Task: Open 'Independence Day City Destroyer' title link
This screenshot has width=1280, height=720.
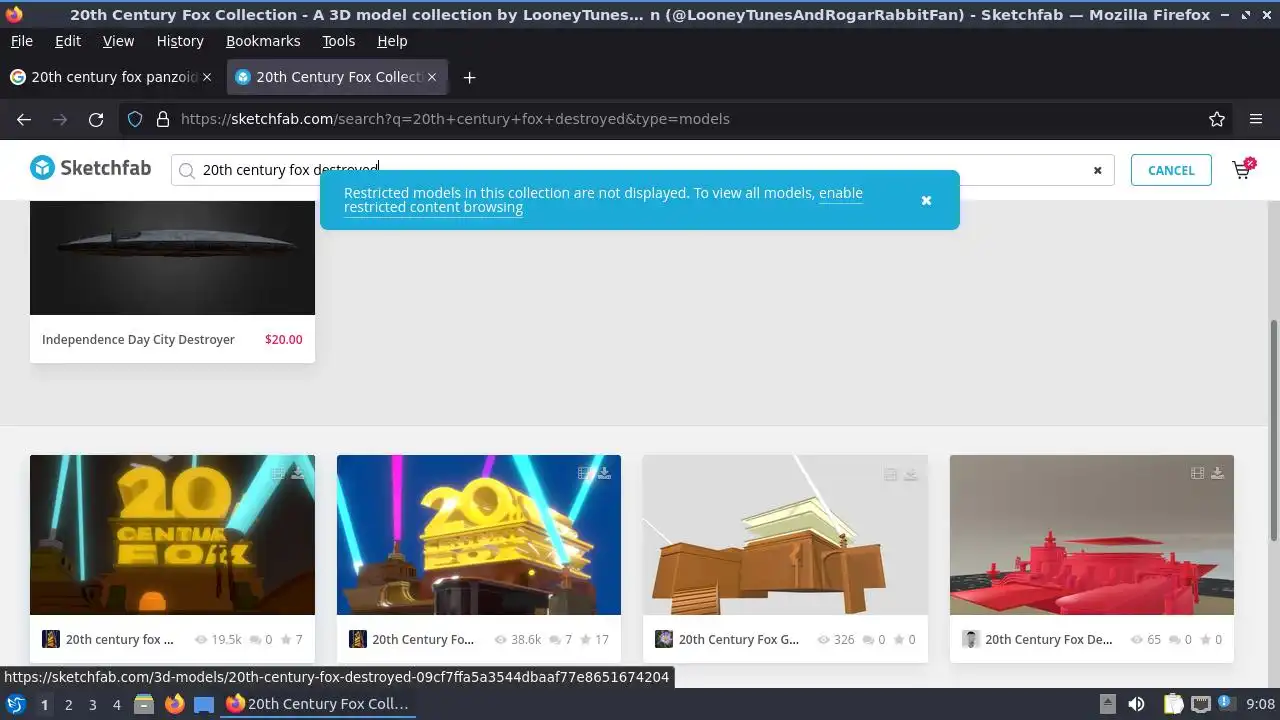Action: pos(138,339)
